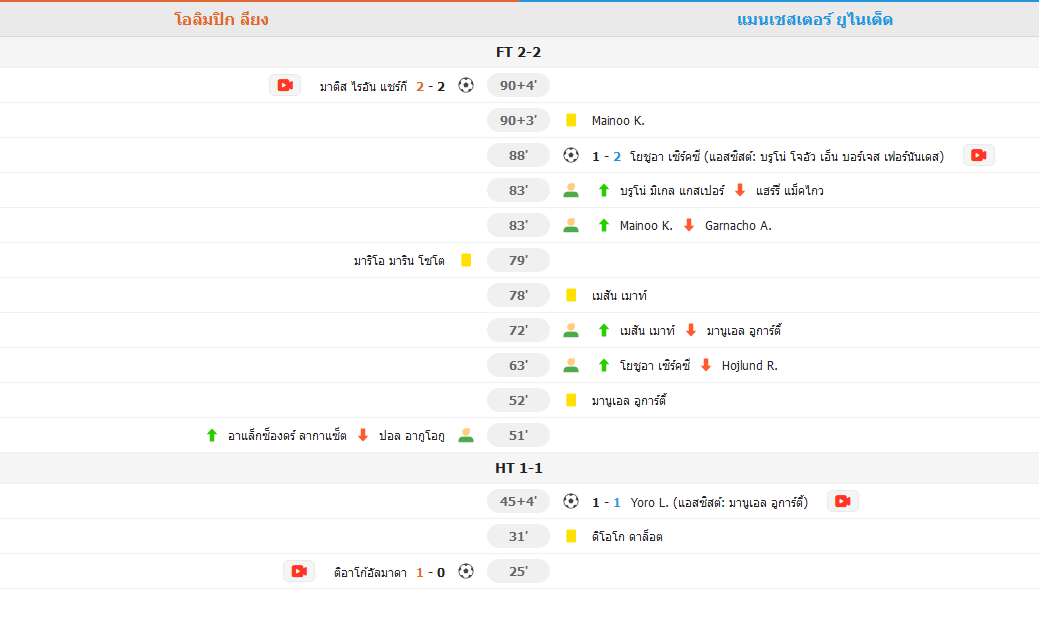Click มาริโอ มาริน โซโต in the 79' row
This screenshot has height=627, width=1044.
399,261
